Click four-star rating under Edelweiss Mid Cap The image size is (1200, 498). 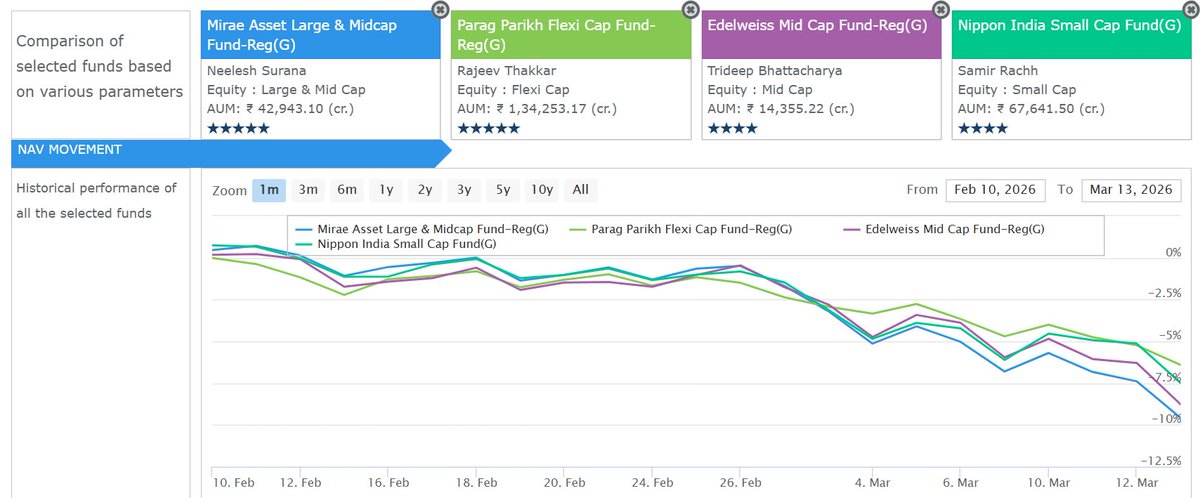[732, 128]
